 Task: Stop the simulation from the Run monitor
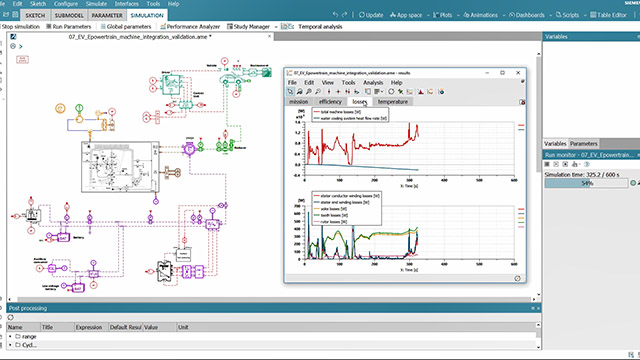point(547,164)
